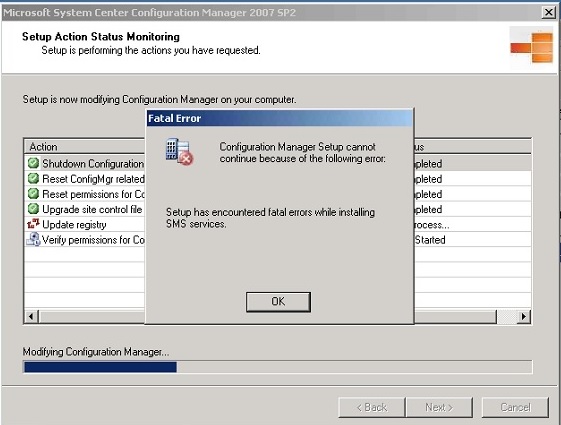This screenshot has width=561, height=425.
Task: Click the icon beside Verify permissions
Action: [33, 239]
